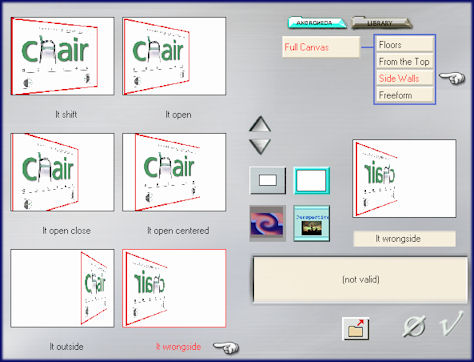
Task: Click the lt wrongside preset name field
Action: (404, 239)
